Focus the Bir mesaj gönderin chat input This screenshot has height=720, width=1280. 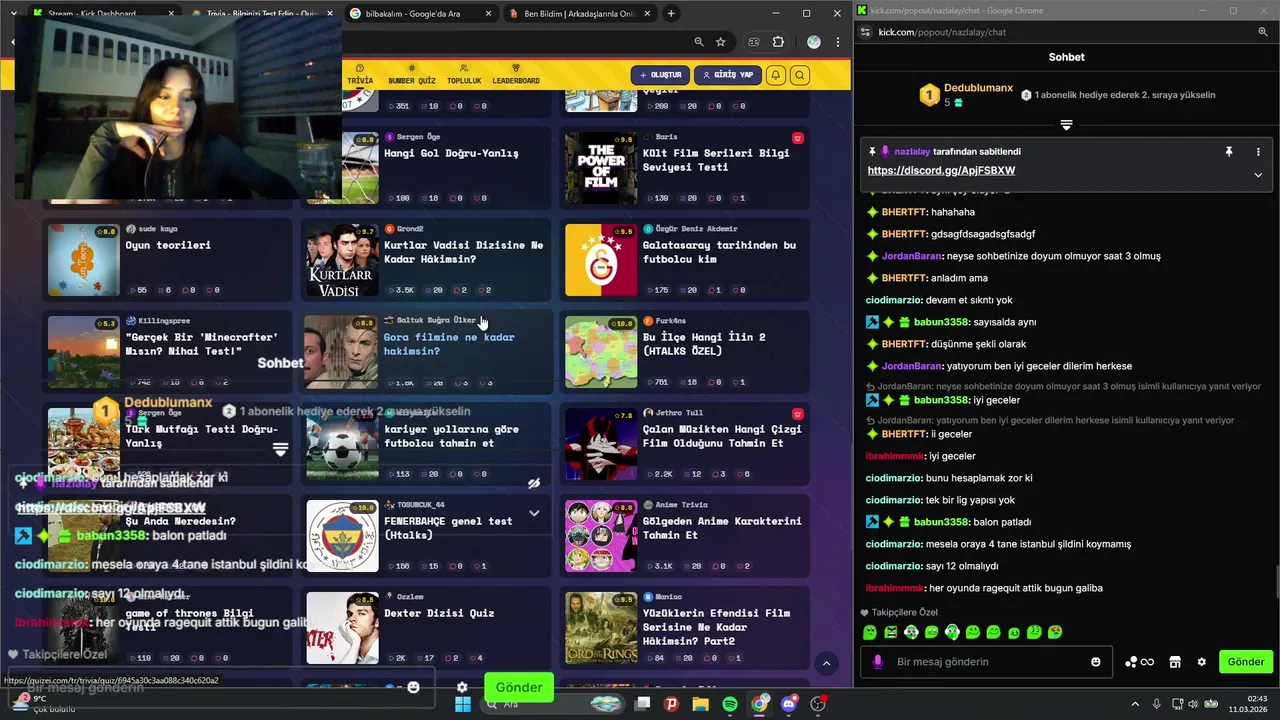tap(988, 662)
